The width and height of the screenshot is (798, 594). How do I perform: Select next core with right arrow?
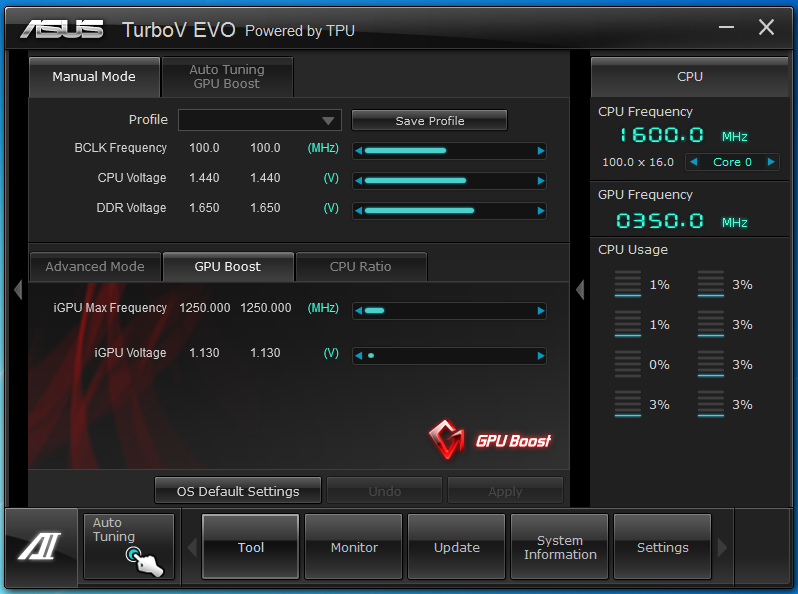click(x=771, y=162)
